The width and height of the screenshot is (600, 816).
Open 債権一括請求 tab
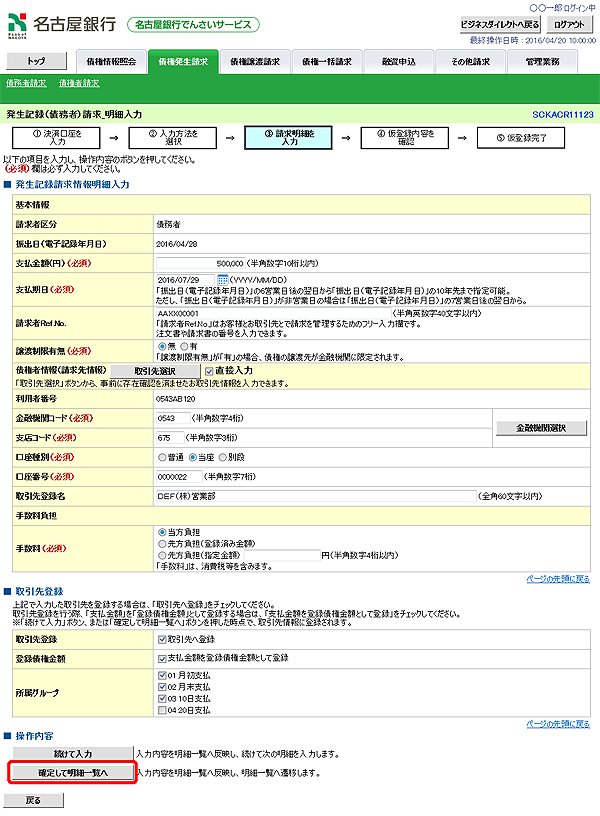326,62
